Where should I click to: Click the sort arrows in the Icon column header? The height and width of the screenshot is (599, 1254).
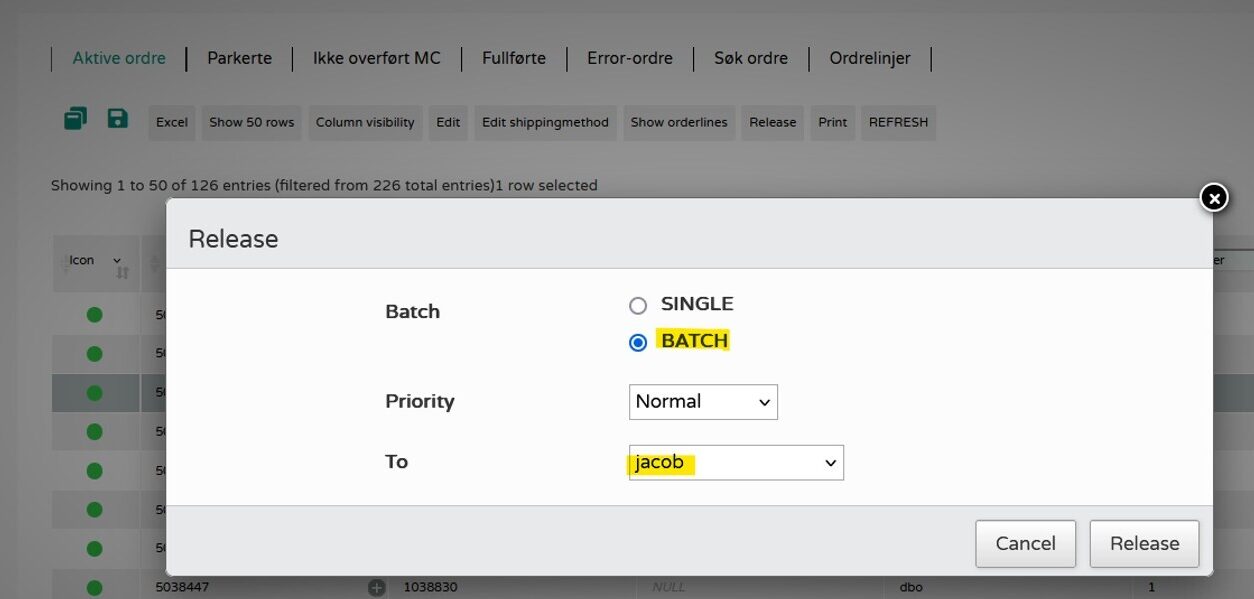click(x=123, y=272)
